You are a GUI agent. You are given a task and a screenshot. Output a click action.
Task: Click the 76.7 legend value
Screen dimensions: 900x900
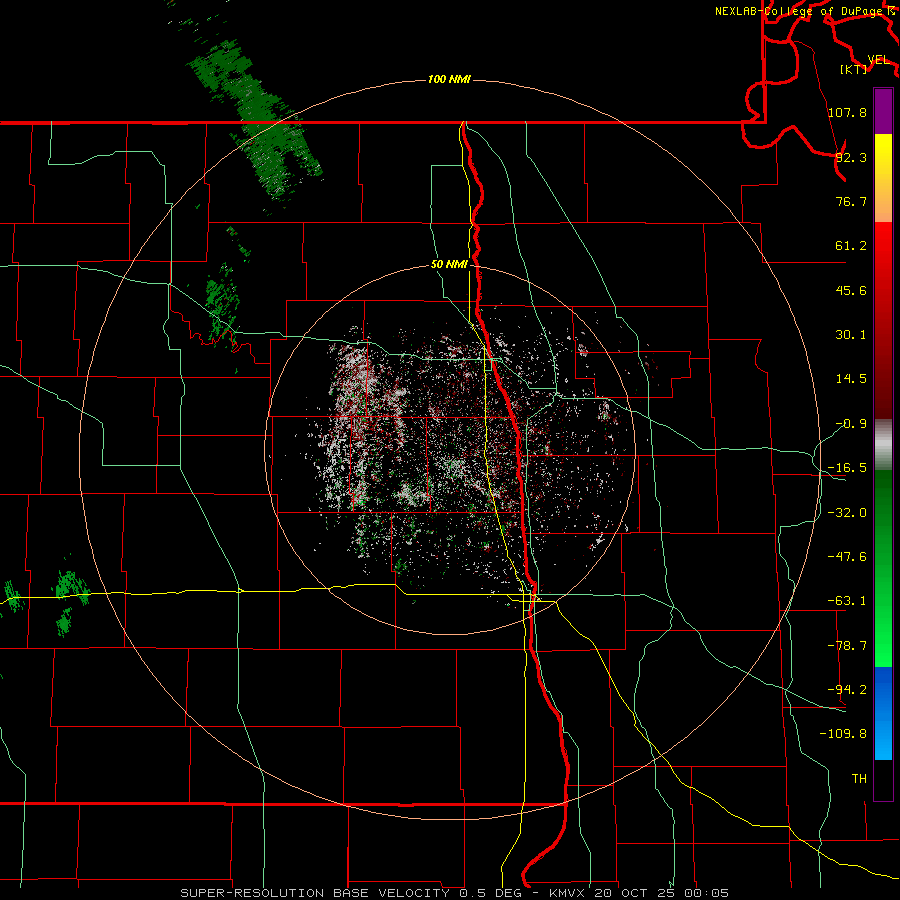point(851,201)
